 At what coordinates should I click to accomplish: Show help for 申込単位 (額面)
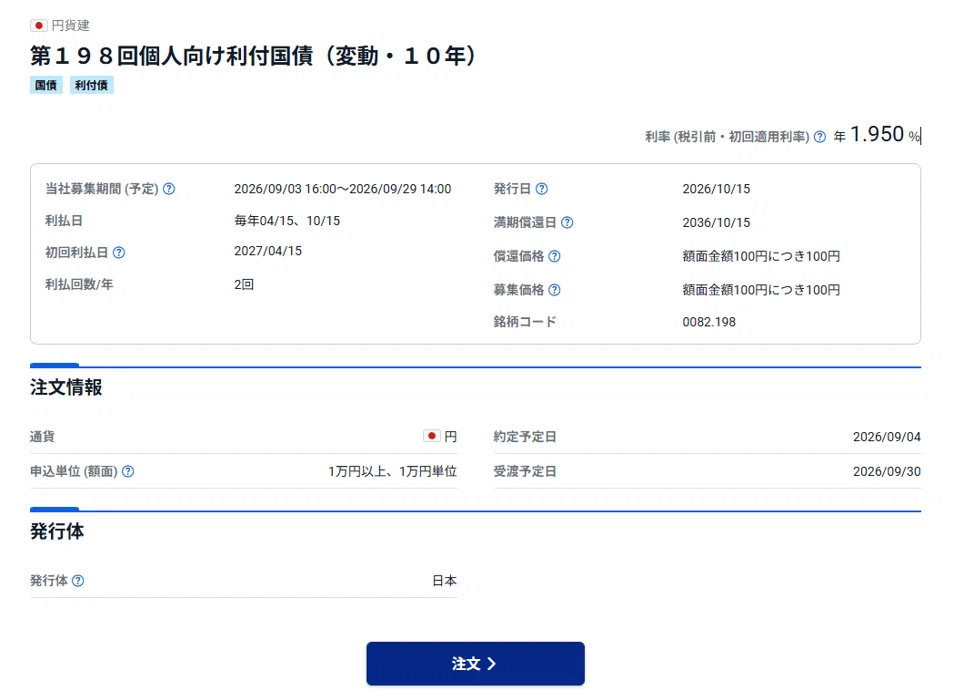click(x=127, y=472)
